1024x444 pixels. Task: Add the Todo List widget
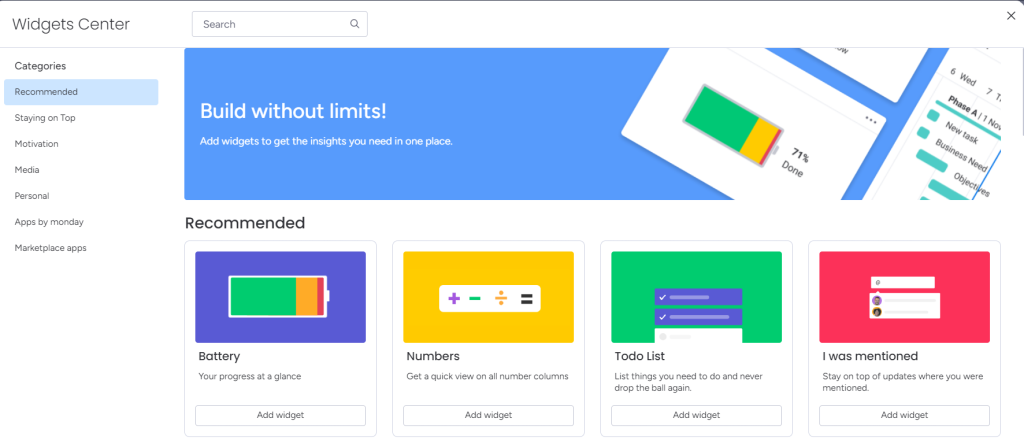pyautogui.click(x=696, y=415)
